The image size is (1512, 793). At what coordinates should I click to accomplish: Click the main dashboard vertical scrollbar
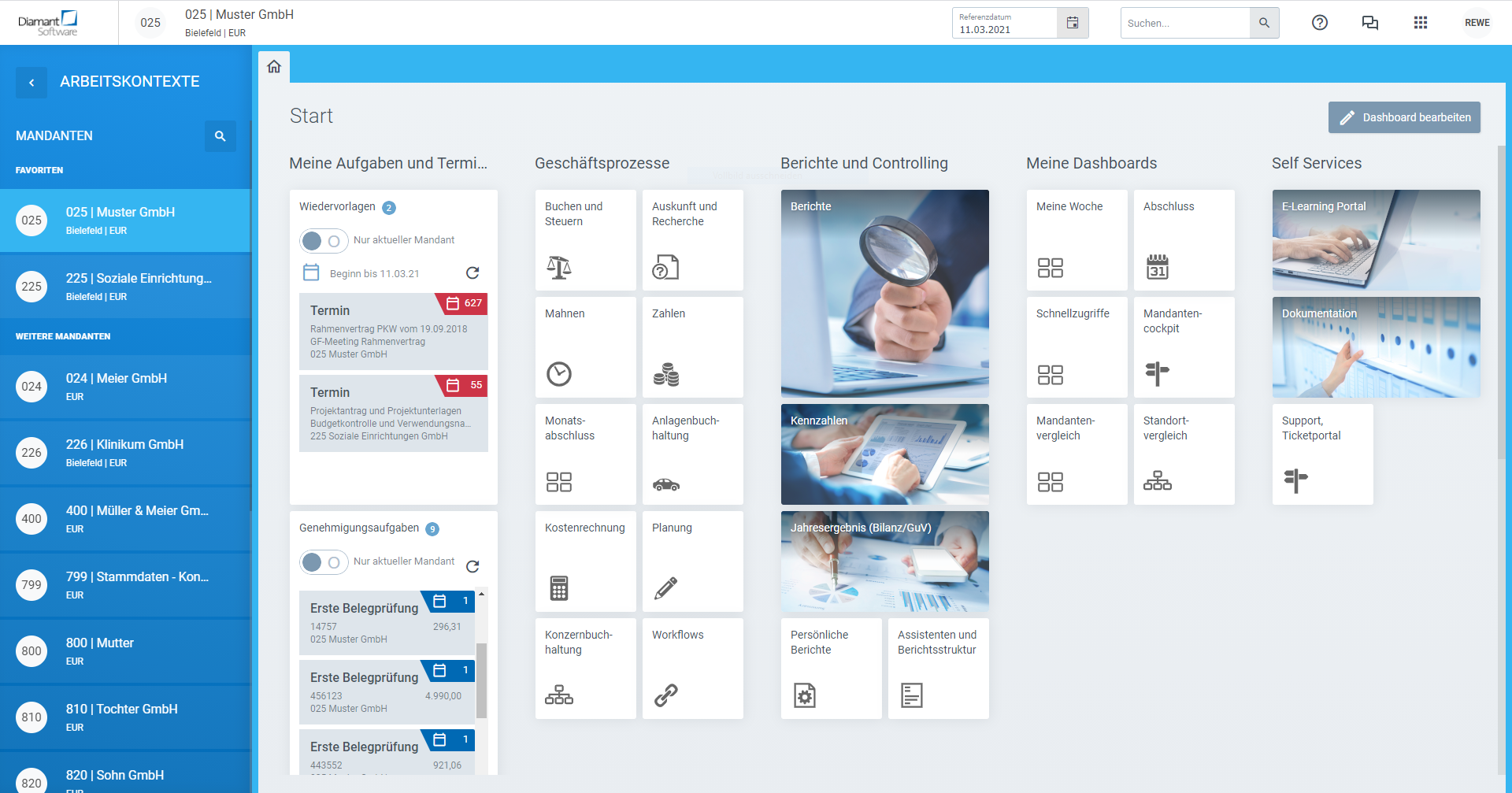coord(1501,303)
